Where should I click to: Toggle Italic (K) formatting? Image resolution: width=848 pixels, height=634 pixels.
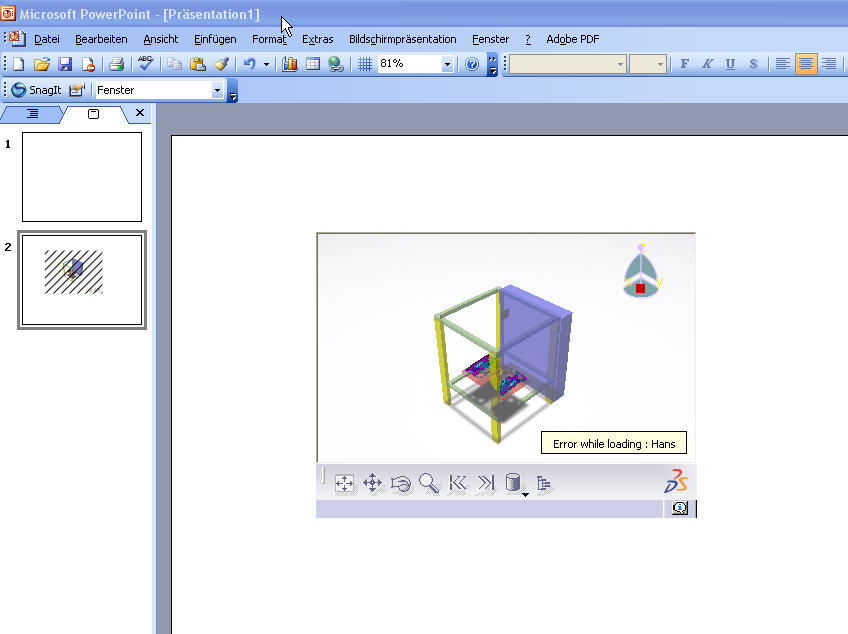(x=707, y=64)
